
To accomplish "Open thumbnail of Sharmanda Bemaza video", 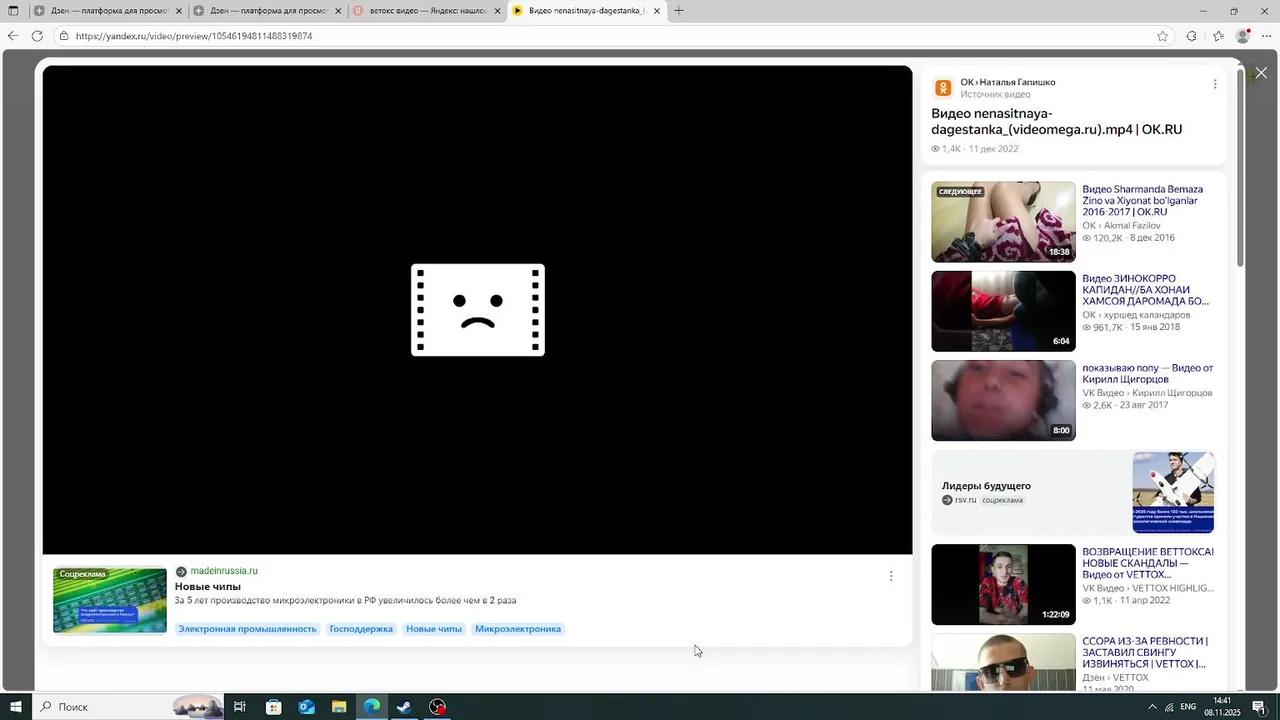I will click(x=1003, y=222).
